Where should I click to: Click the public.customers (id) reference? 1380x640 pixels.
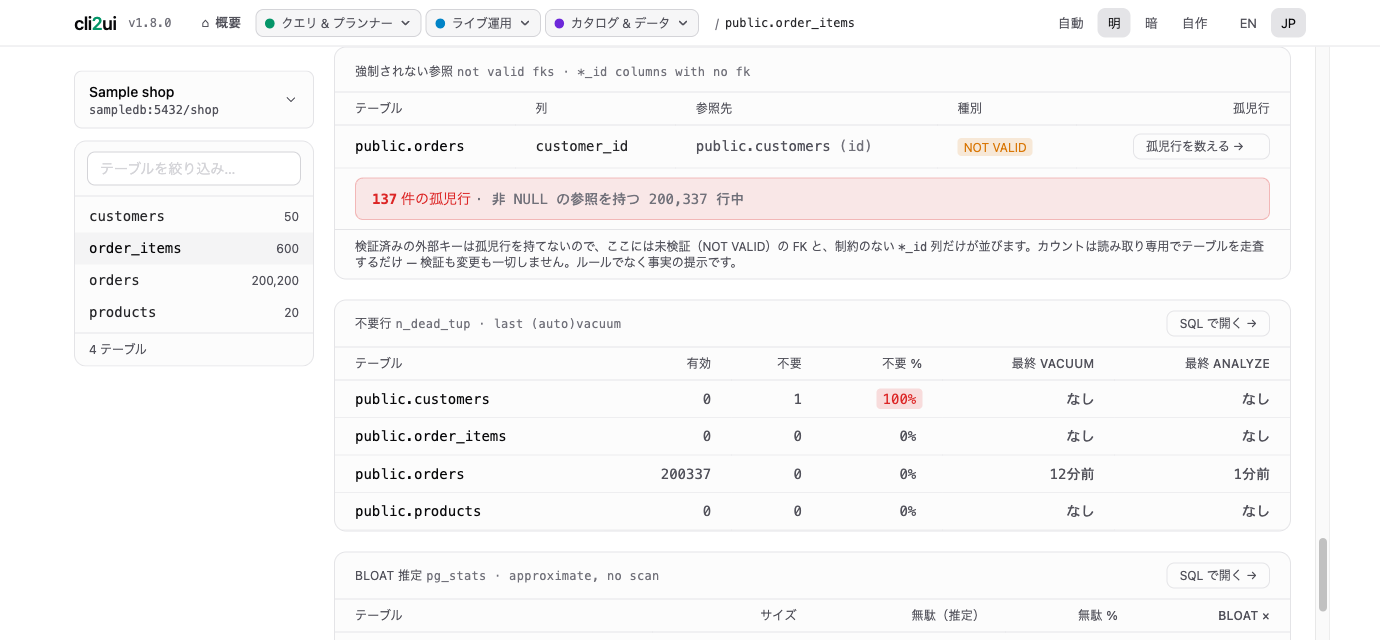pos(784,146)
